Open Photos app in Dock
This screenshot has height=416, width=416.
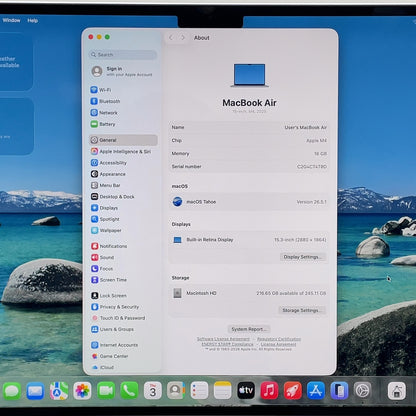[x=82, y=391]
